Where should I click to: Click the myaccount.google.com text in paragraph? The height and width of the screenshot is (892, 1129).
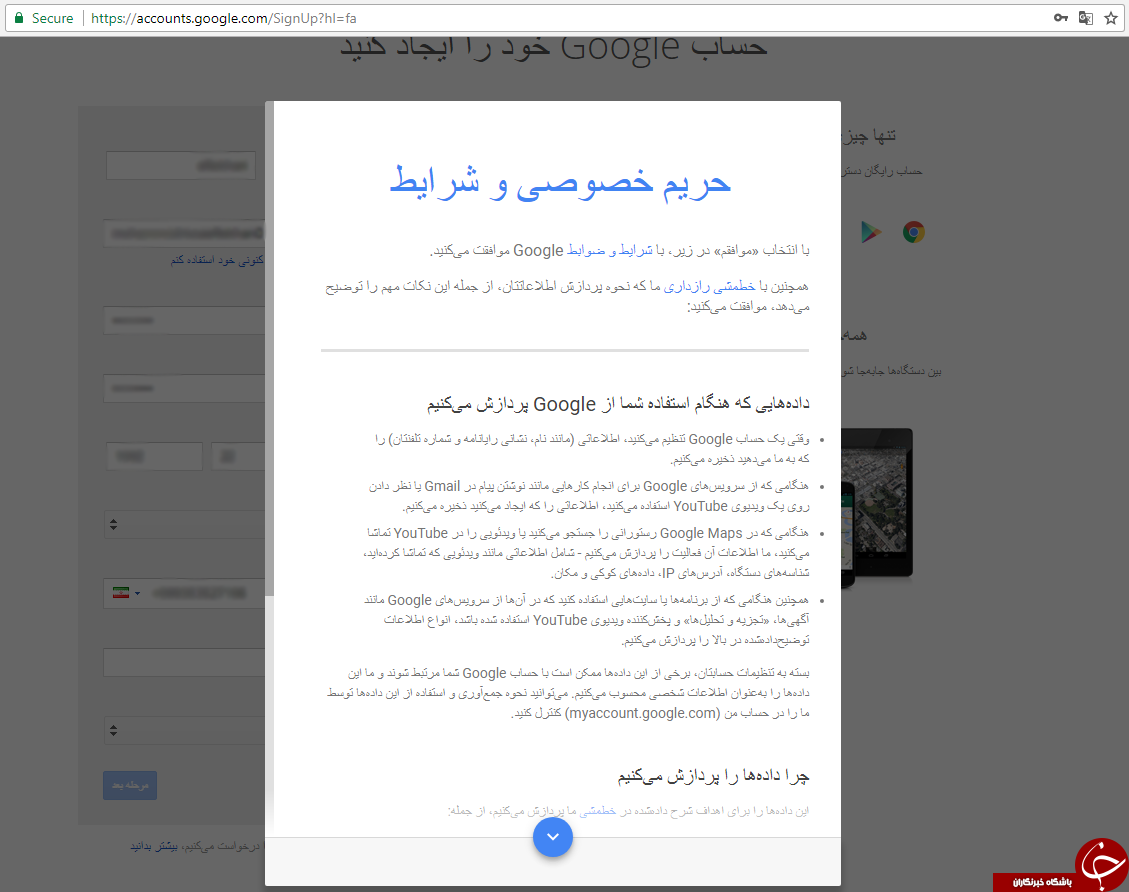coord(642,713)
